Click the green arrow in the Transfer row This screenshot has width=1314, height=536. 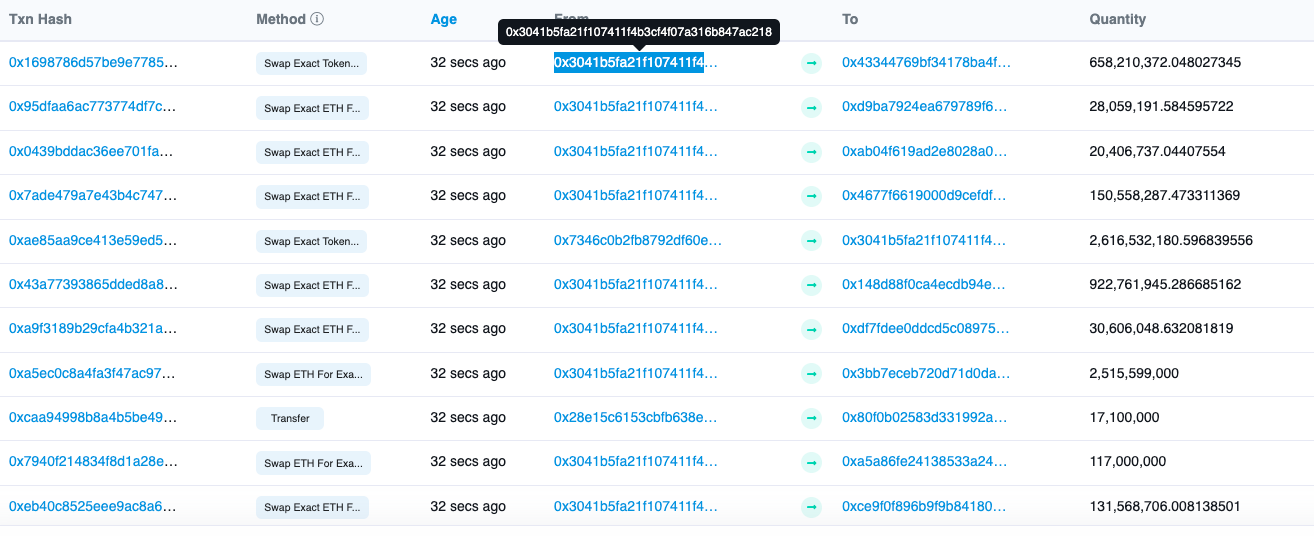811,418
